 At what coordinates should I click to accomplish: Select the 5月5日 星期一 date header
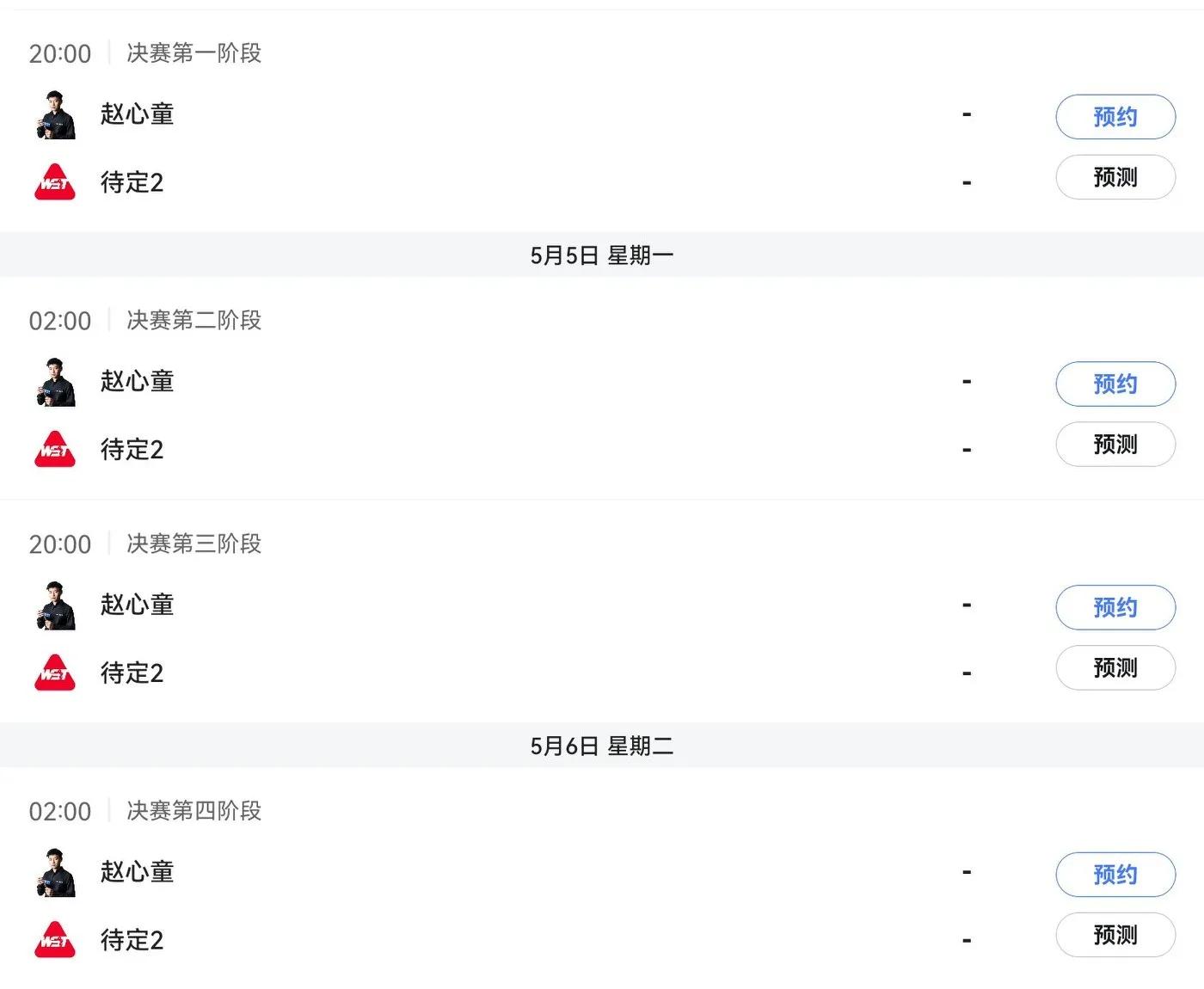pyautogui.click(x=602, y=255)
